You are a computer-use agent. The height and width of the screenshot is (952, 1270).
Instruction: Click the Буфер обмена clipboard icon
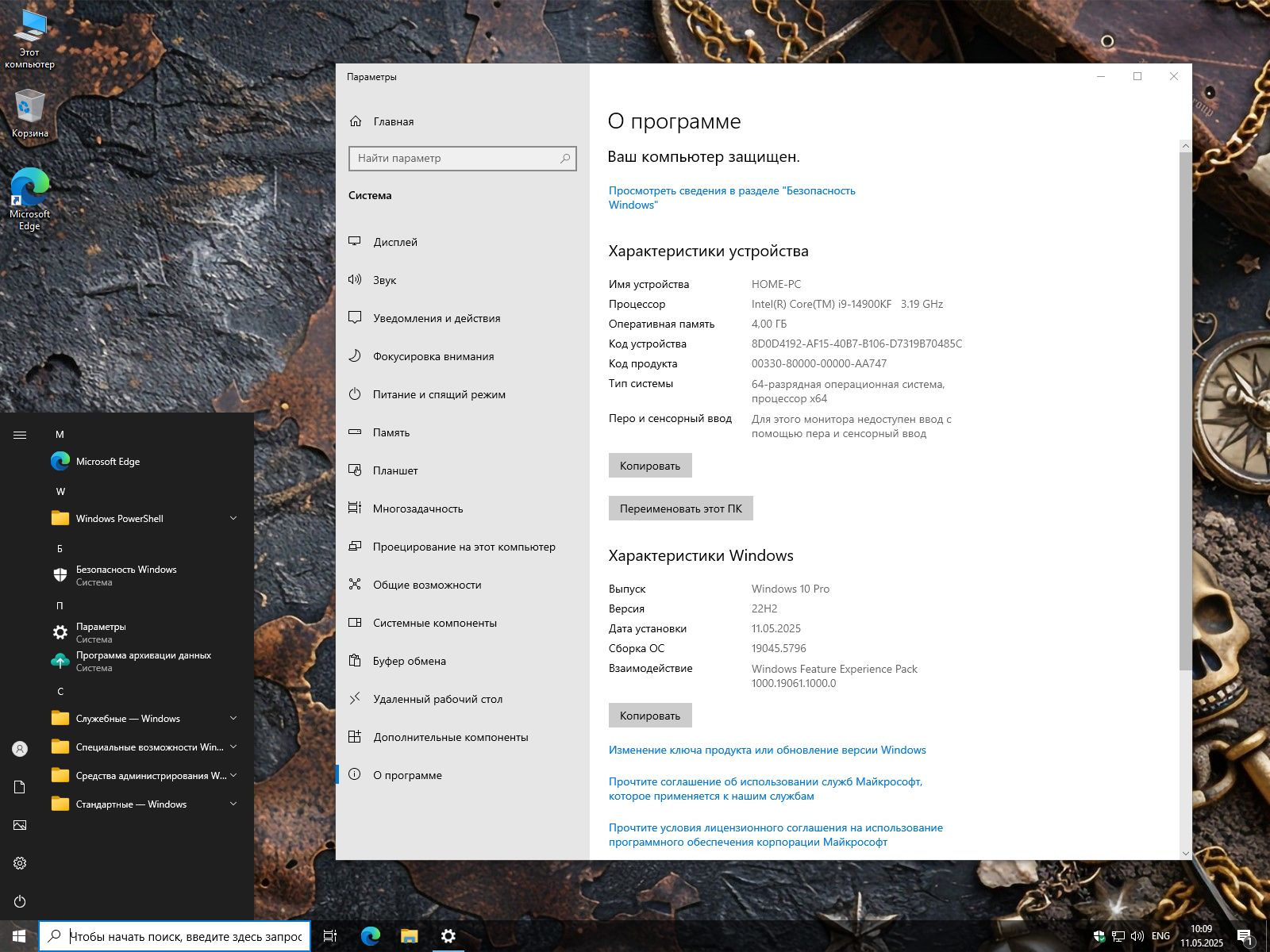coord(355,661)
